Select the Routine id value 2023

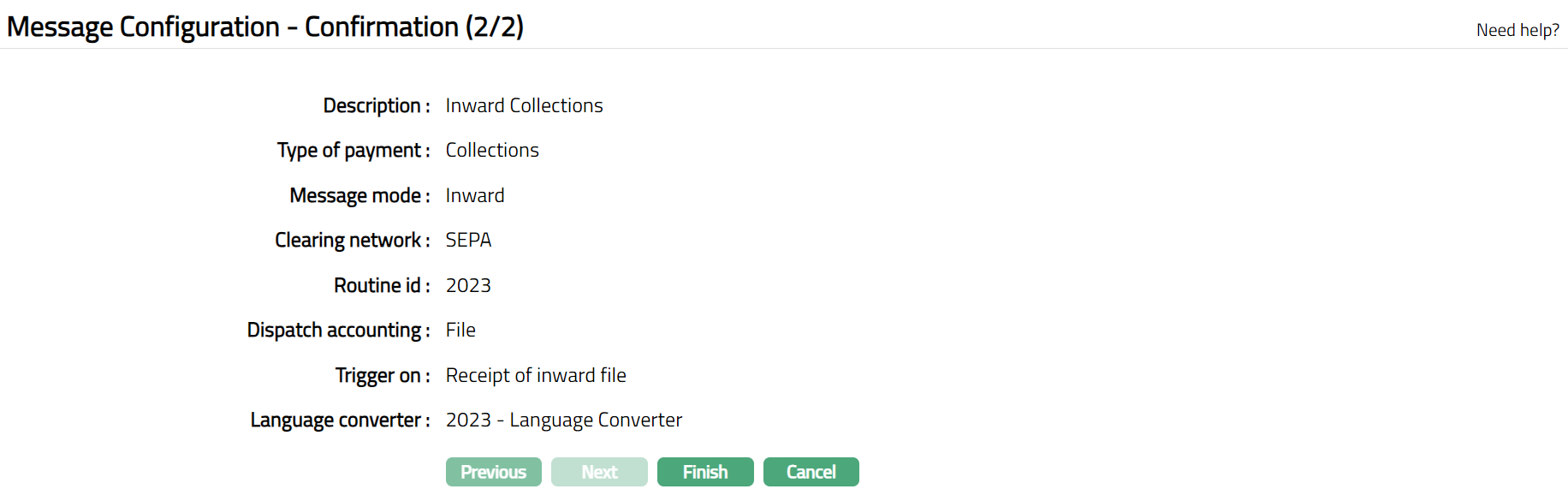coord(468,285)
